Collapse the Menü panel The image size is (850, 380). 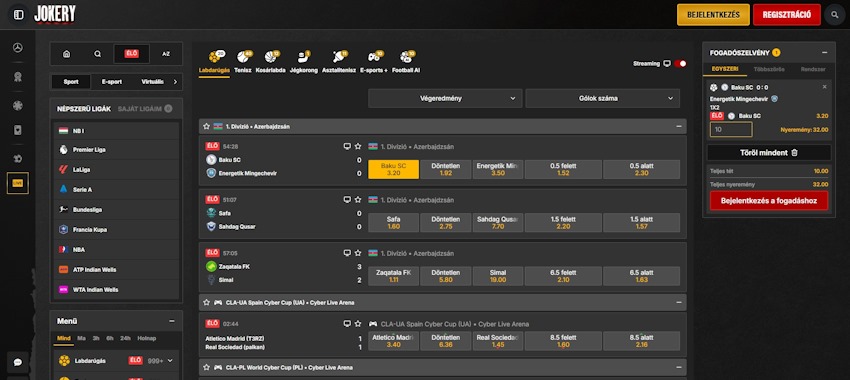pos(172,321)
